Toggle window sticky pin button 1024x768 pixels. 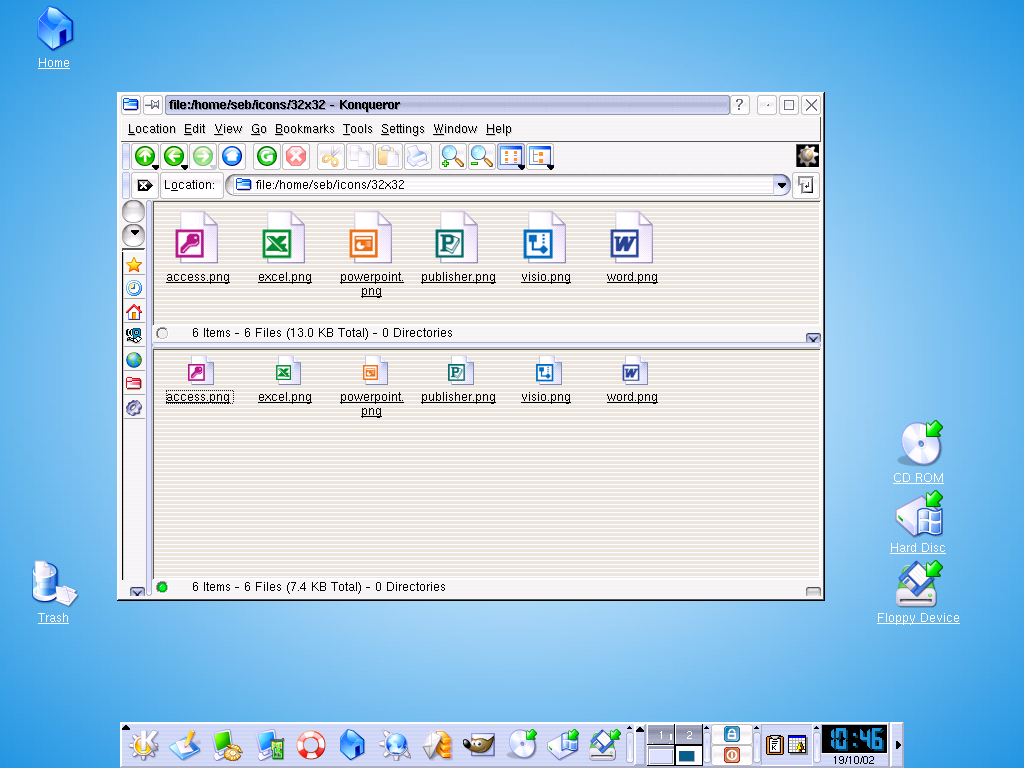click(x=153, y=104)
